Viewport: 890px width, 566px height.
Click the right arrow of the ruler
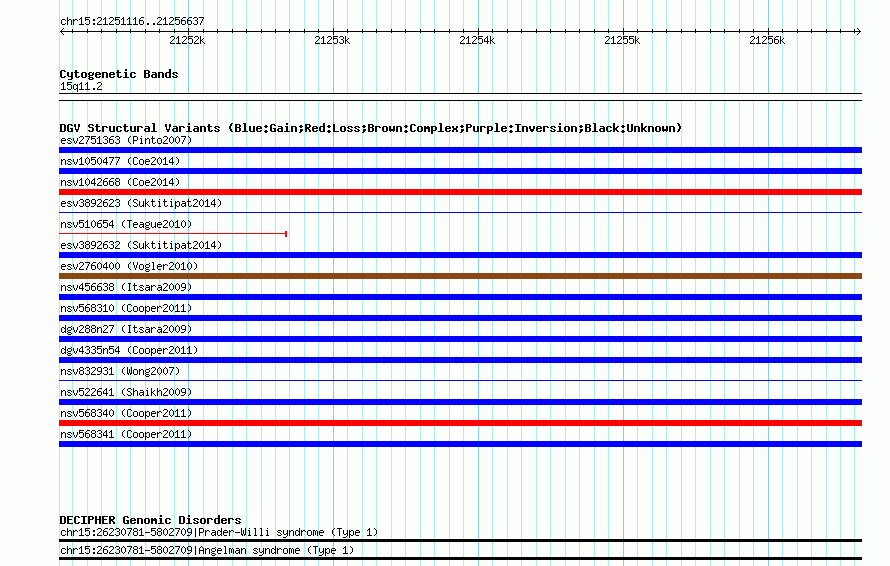858,32
